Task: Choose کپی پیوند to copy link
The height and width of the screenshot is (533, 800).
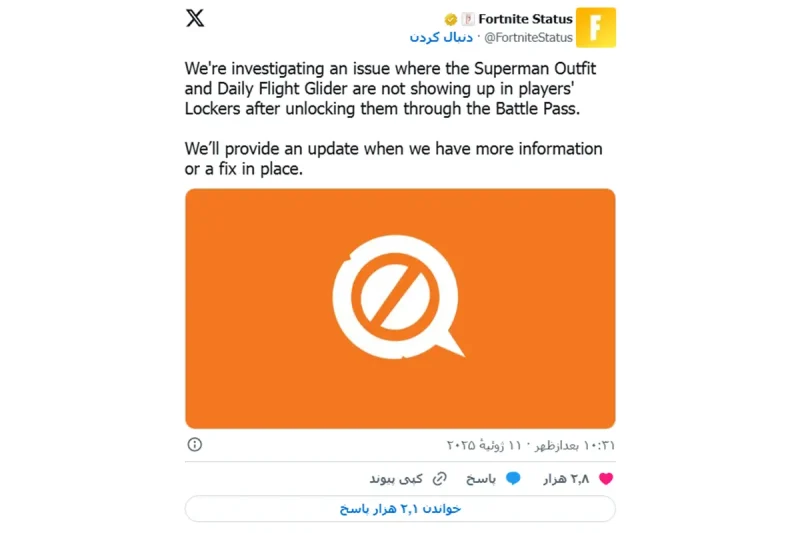Action: click(396, 478)
